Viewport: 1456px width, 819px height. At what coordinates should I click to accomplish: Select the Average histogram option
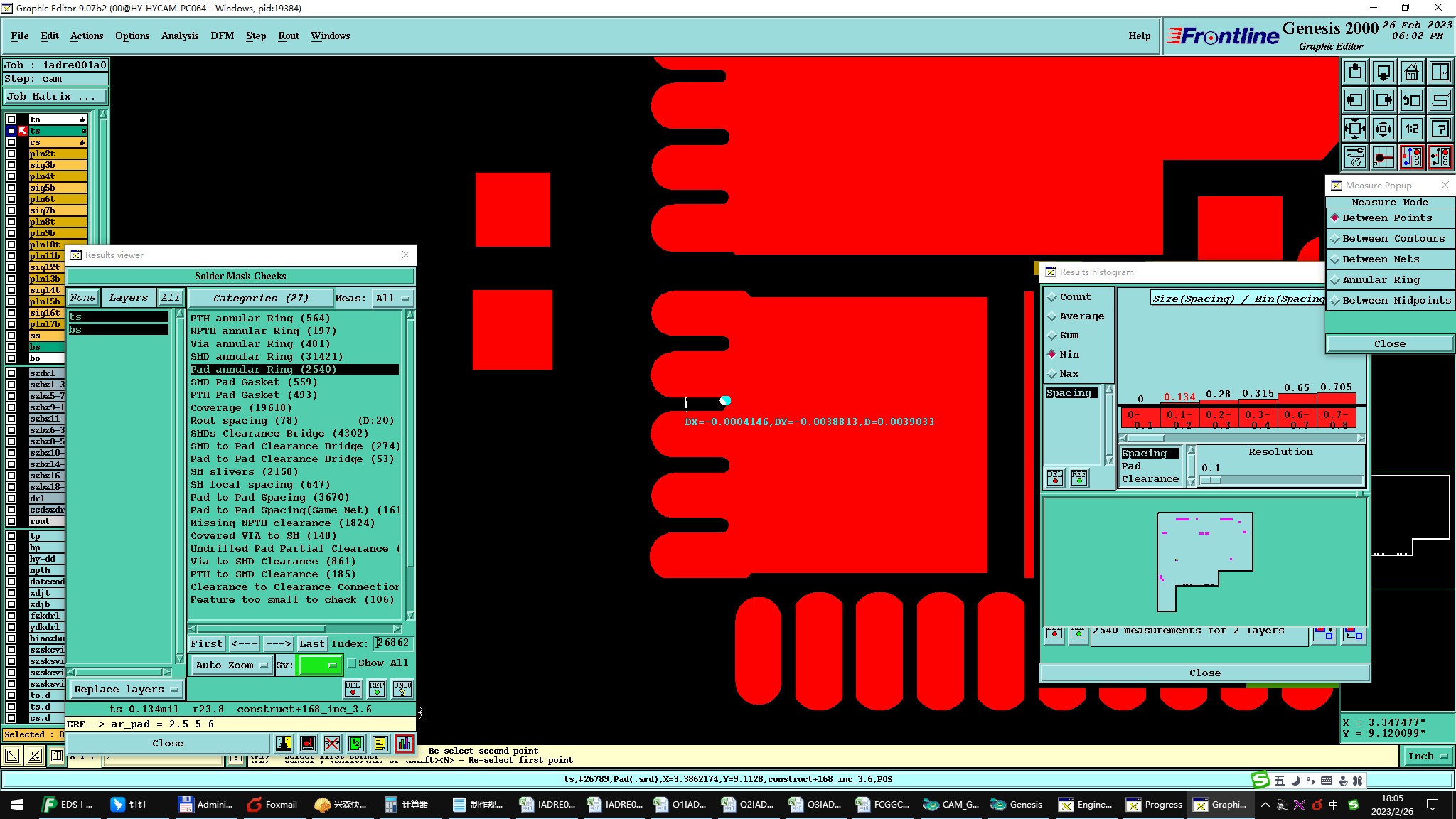click(1081, 316)
